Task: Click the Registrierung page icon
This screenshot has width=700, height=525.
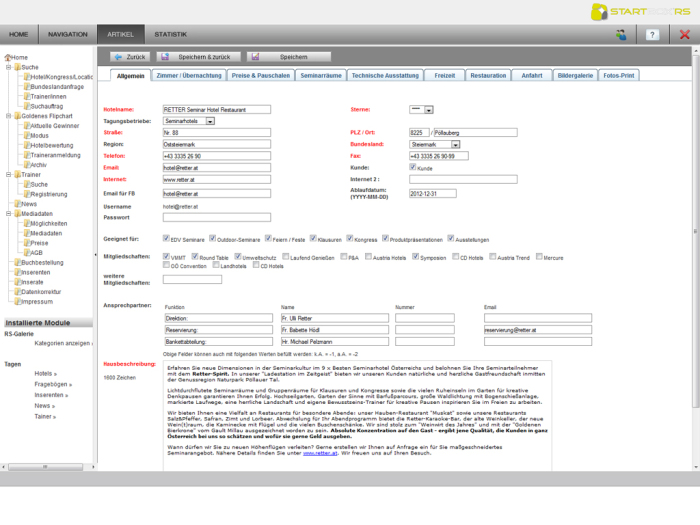Action: click(27, 194)
